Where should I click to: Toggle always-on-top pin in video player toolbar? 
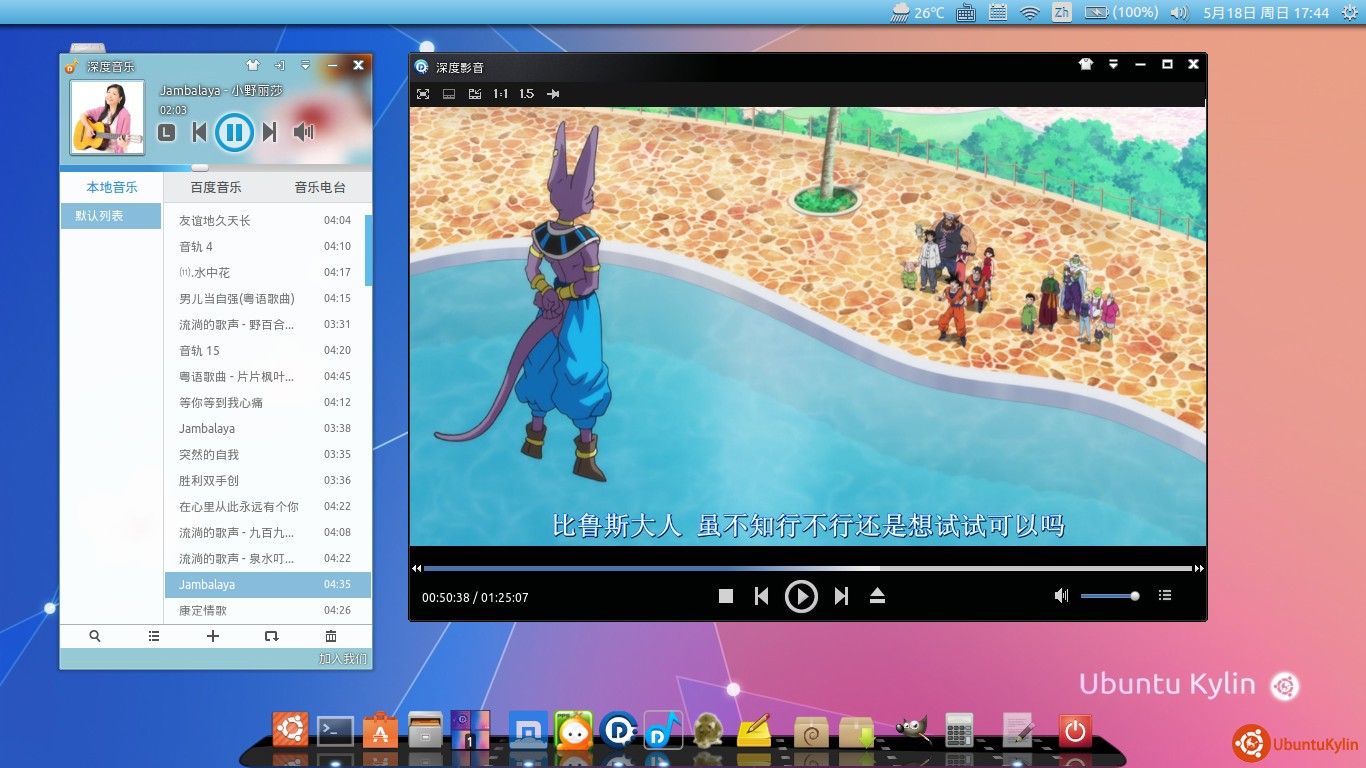(x=553, y=94)
